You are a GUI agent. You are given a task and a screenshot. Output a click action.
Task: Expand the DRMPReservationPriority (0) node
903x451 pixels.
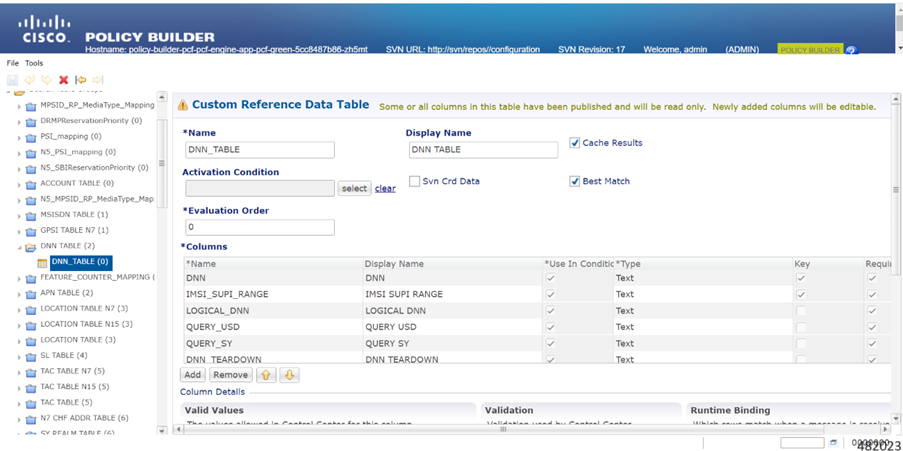(19, 122)
